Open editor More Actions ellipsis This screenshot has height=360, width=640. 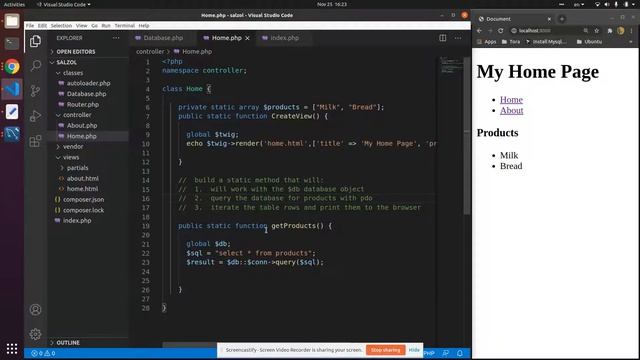[458, 38]
